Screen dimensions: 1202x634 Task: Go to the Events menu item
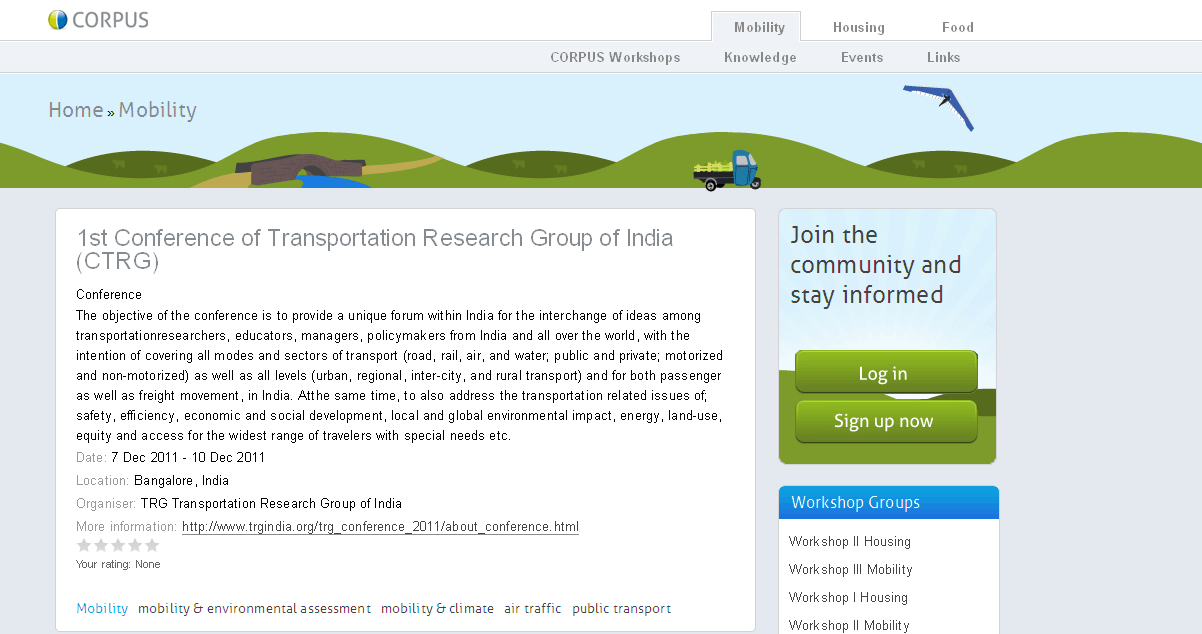[861, 57]
